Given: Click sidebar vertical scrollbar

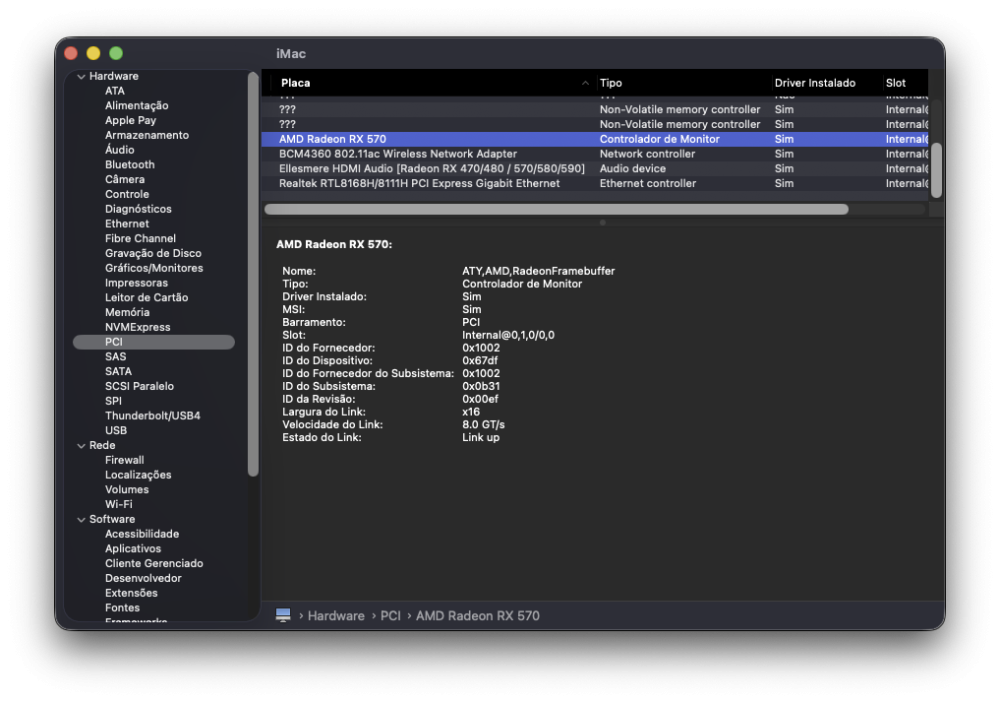Looking at the screenshot, I should tap(253, 274).
